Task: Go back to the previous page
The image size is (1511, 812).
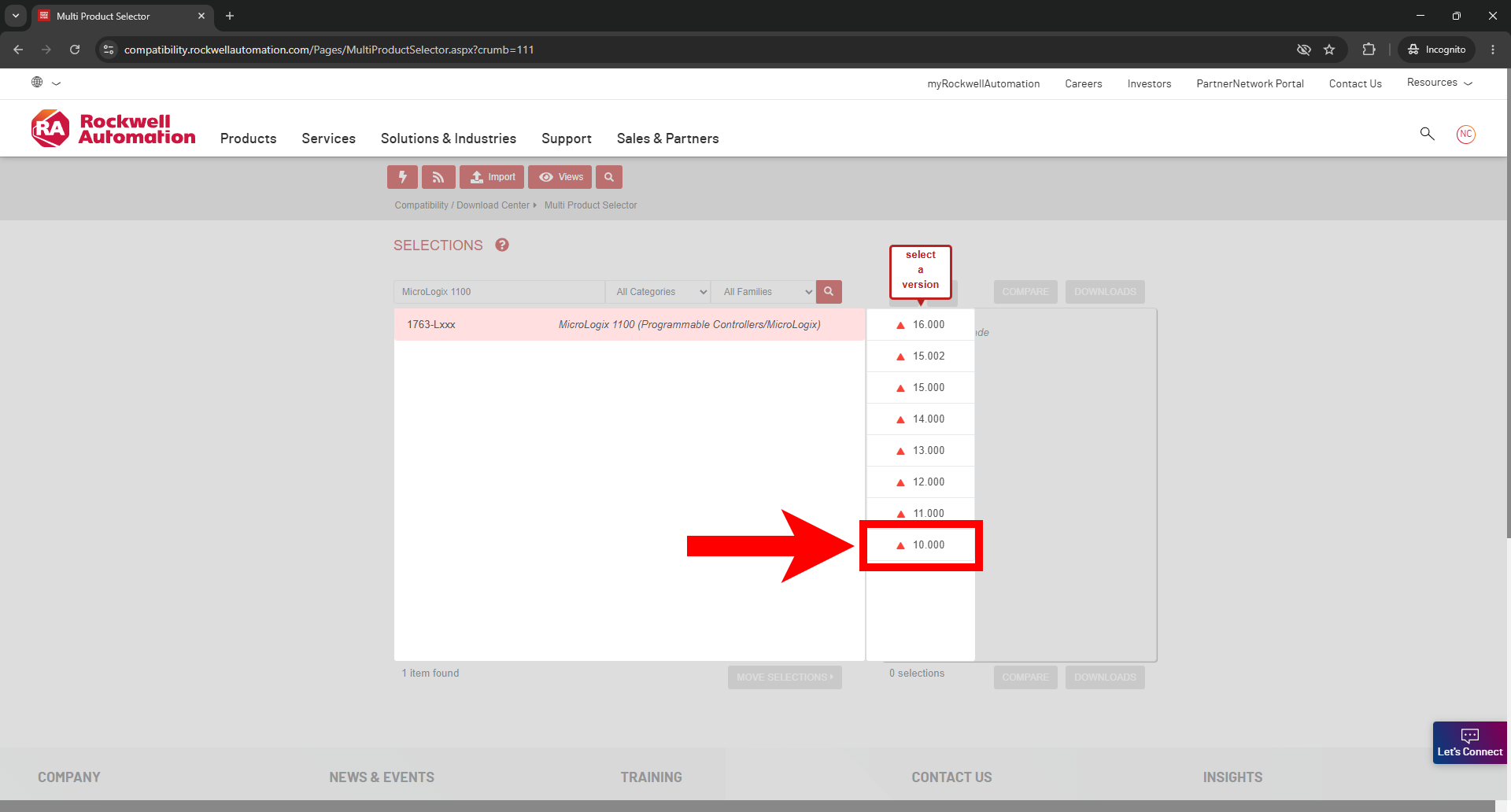Action: click(18, 50)
